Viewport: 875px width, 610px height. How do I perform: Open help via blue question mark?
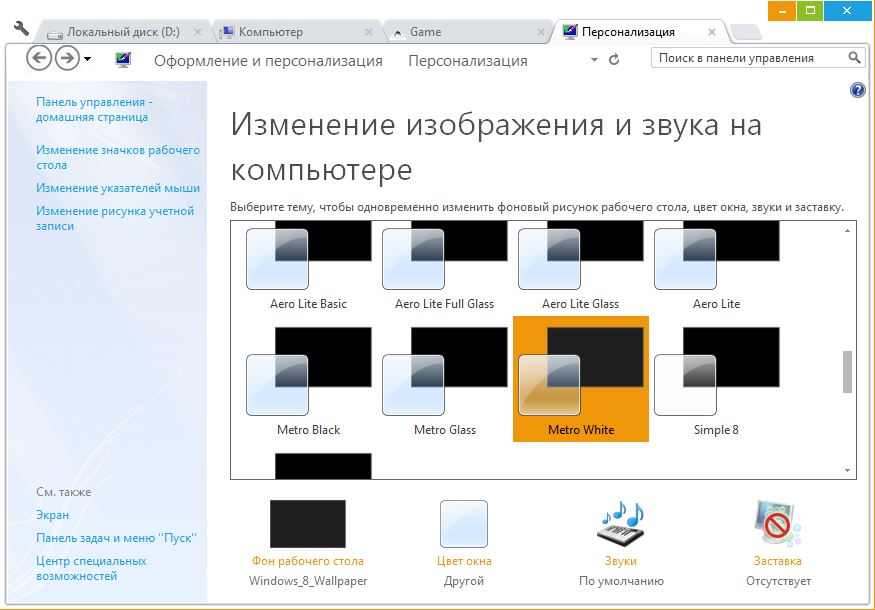(x=857, y=90)
